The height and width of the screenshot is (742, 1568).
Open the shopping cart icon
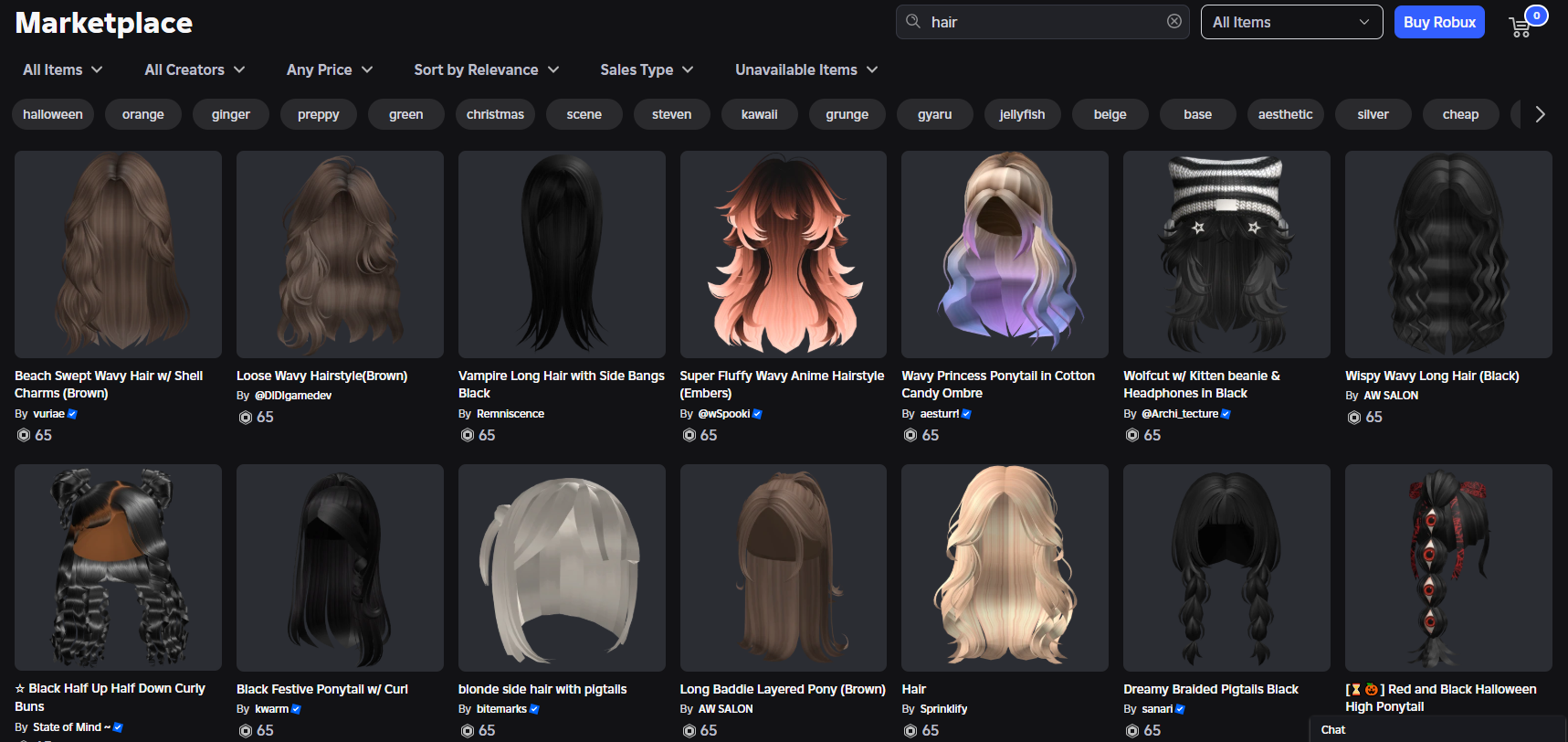coord(1520,27)
